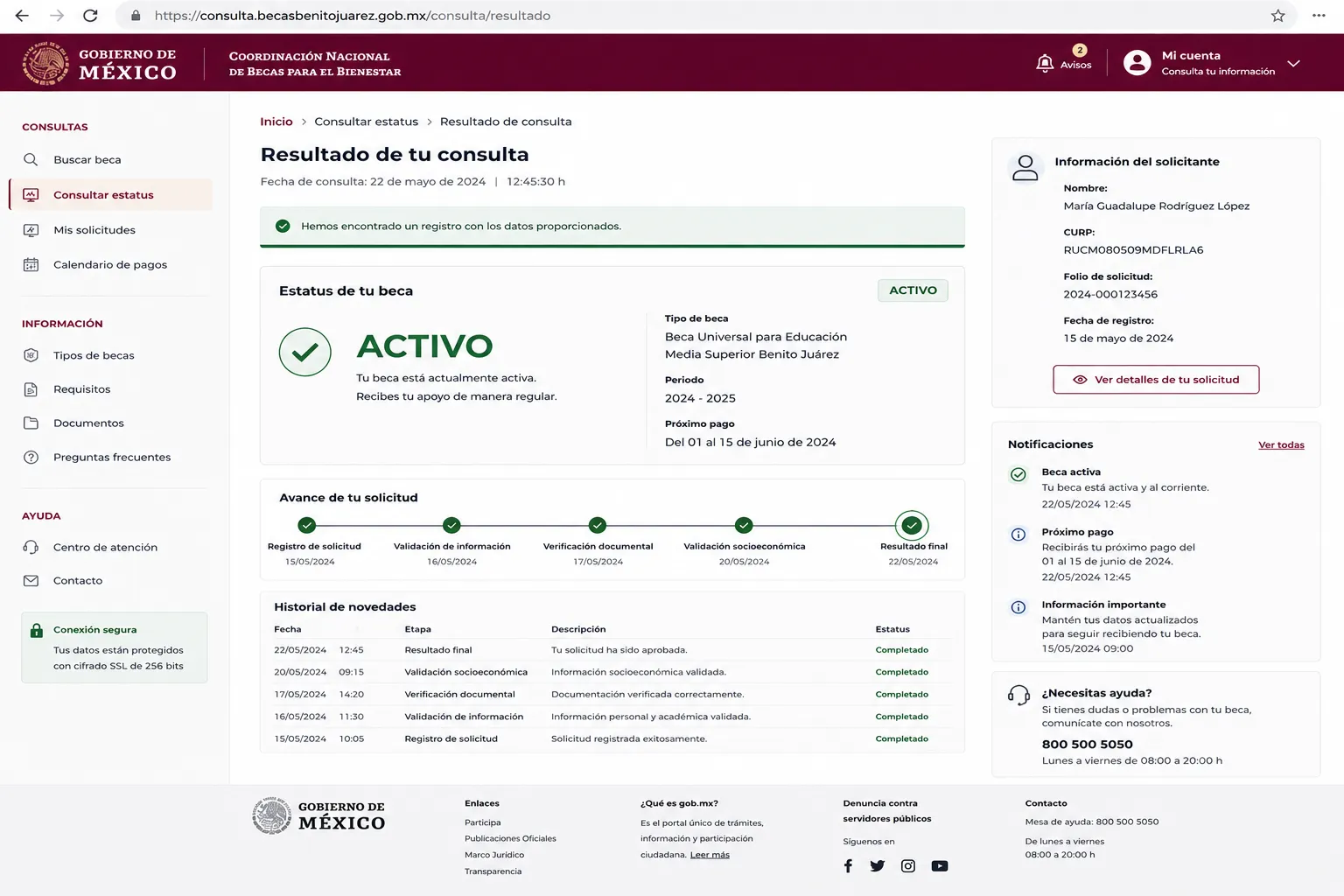Click the Próximo pago info icon
The width and height of the screenshot is (1344, 896).
tap(1018, 535)
